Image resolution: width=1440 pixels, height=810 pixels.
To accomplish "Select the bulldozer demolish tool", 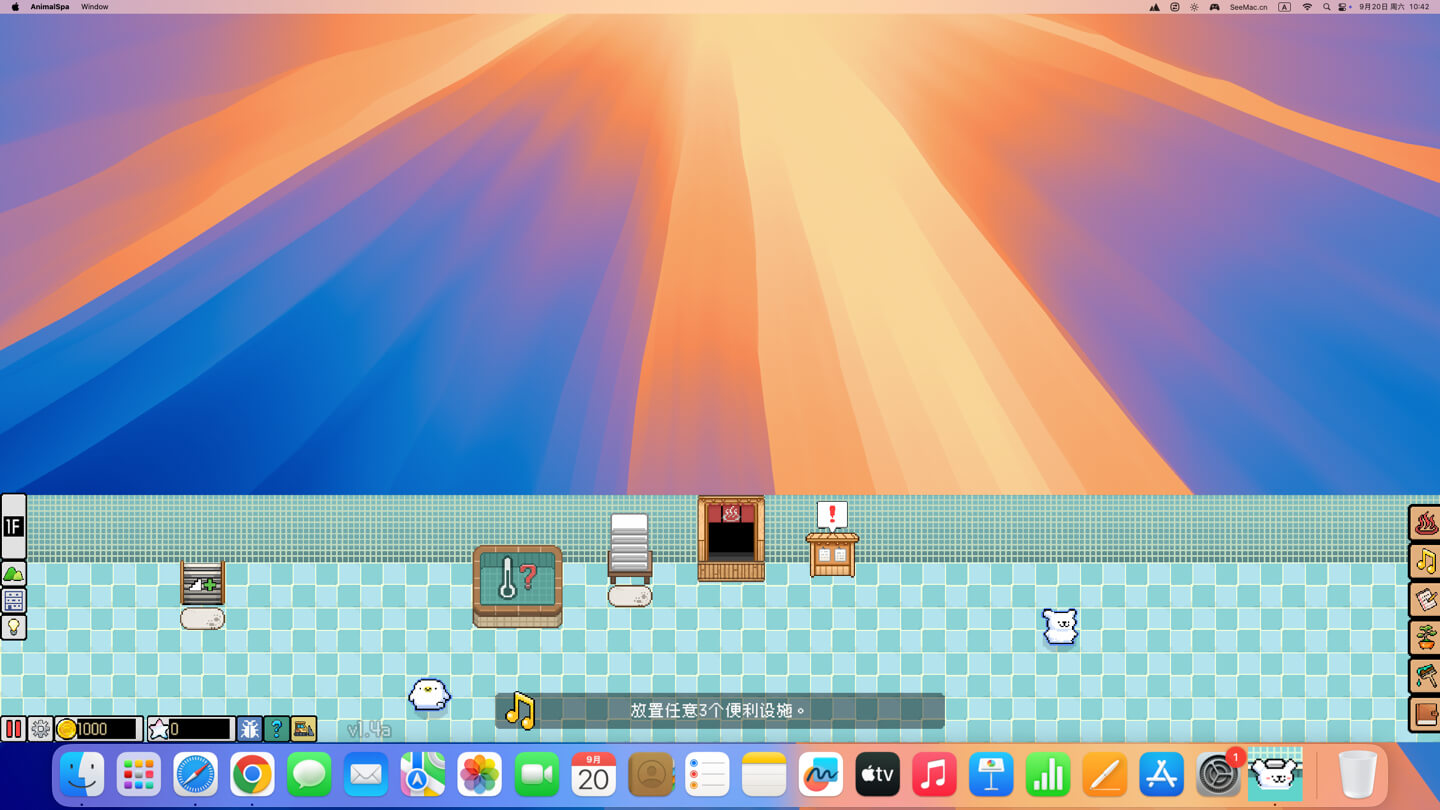I will pyautogui.click(x=304, y=729).
